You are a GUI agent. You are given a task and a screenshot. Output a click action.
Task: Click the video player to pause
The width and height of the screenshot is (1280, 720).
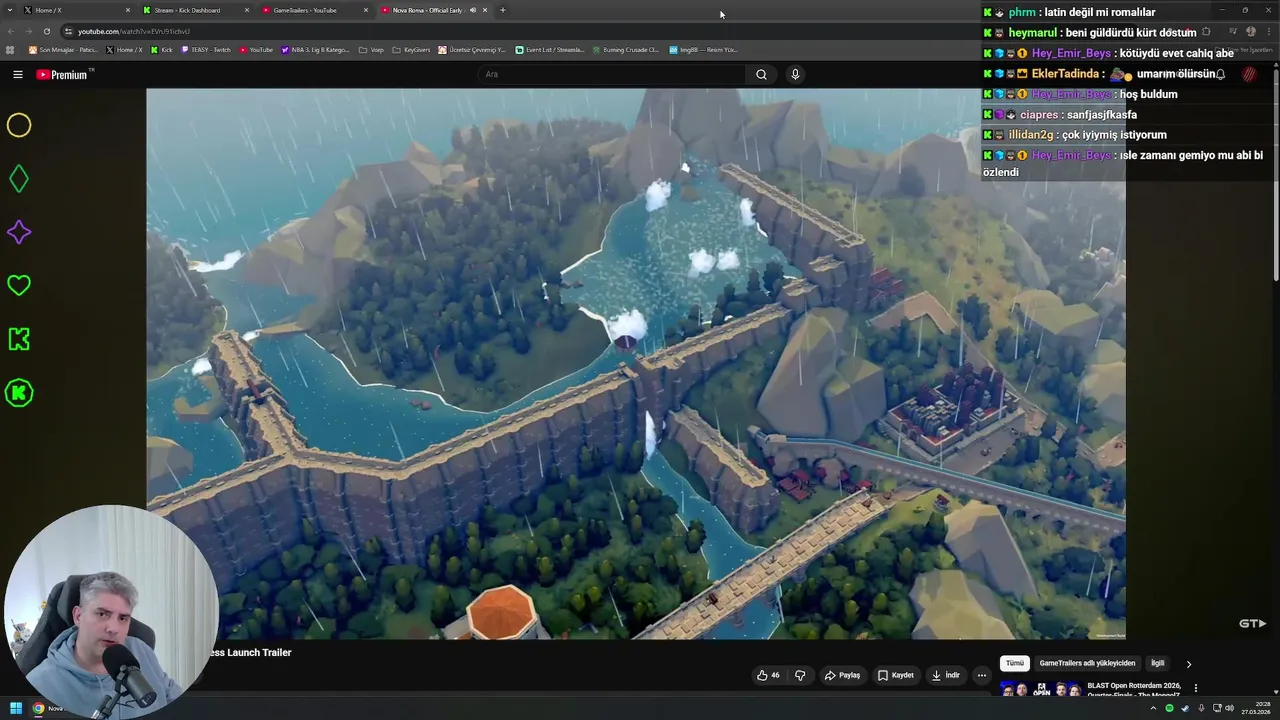636,363
